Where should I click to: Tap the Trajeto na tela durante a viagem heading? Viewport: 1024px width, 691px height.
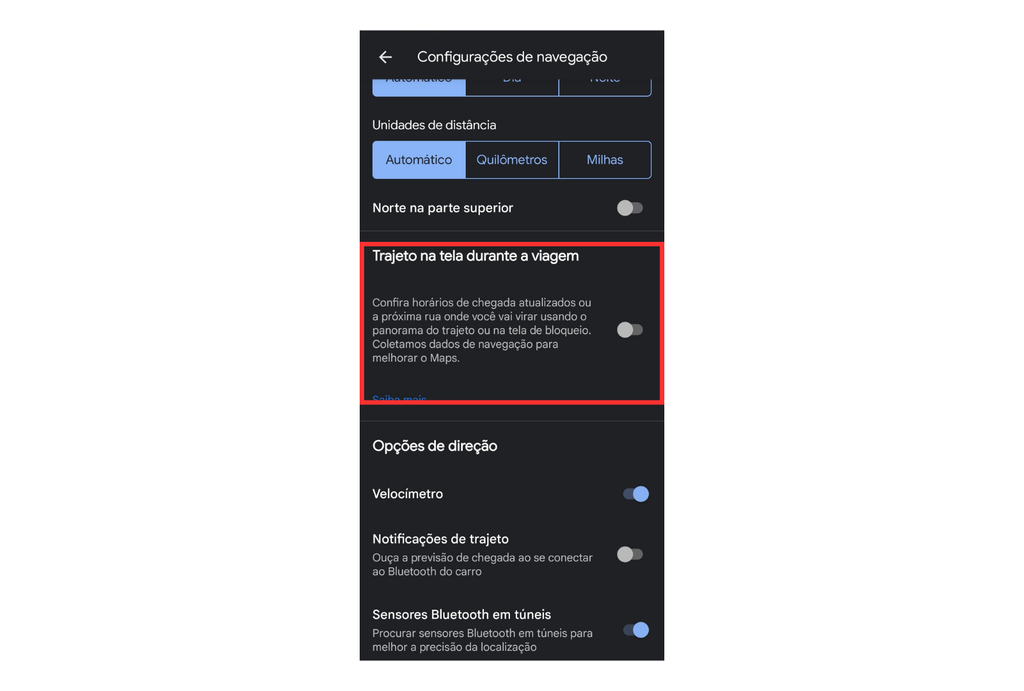pyautogui.click(x=475, y=255)
